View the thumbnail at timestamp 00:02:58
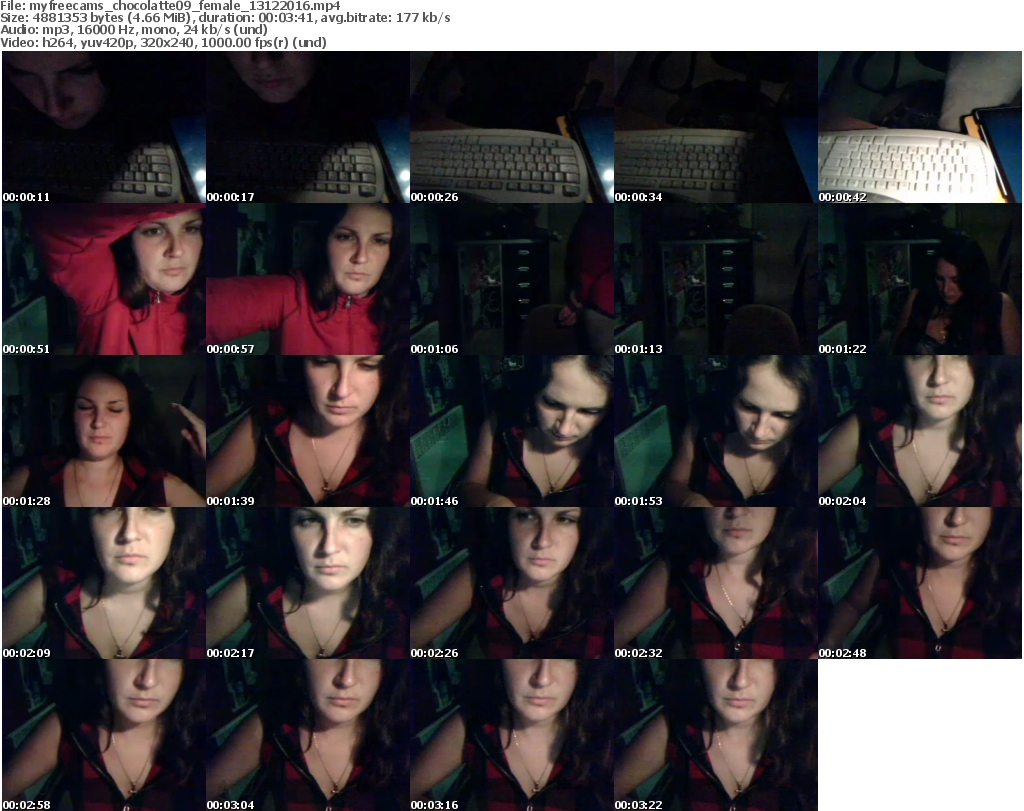1024x811 pixels. click(104, 735)
